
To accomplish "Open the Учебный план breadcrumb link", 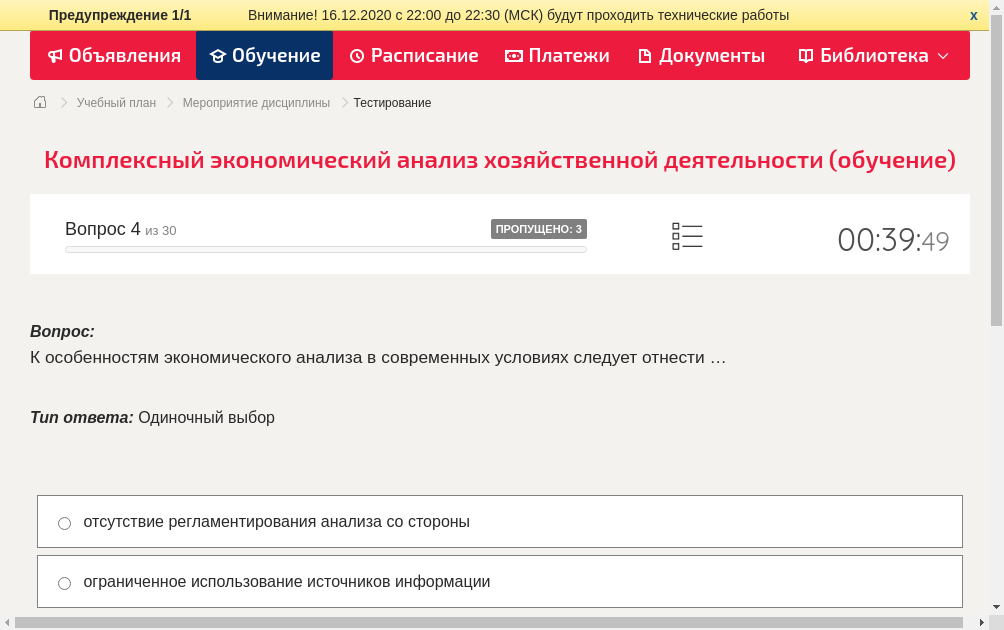I will tap(114, 102).
